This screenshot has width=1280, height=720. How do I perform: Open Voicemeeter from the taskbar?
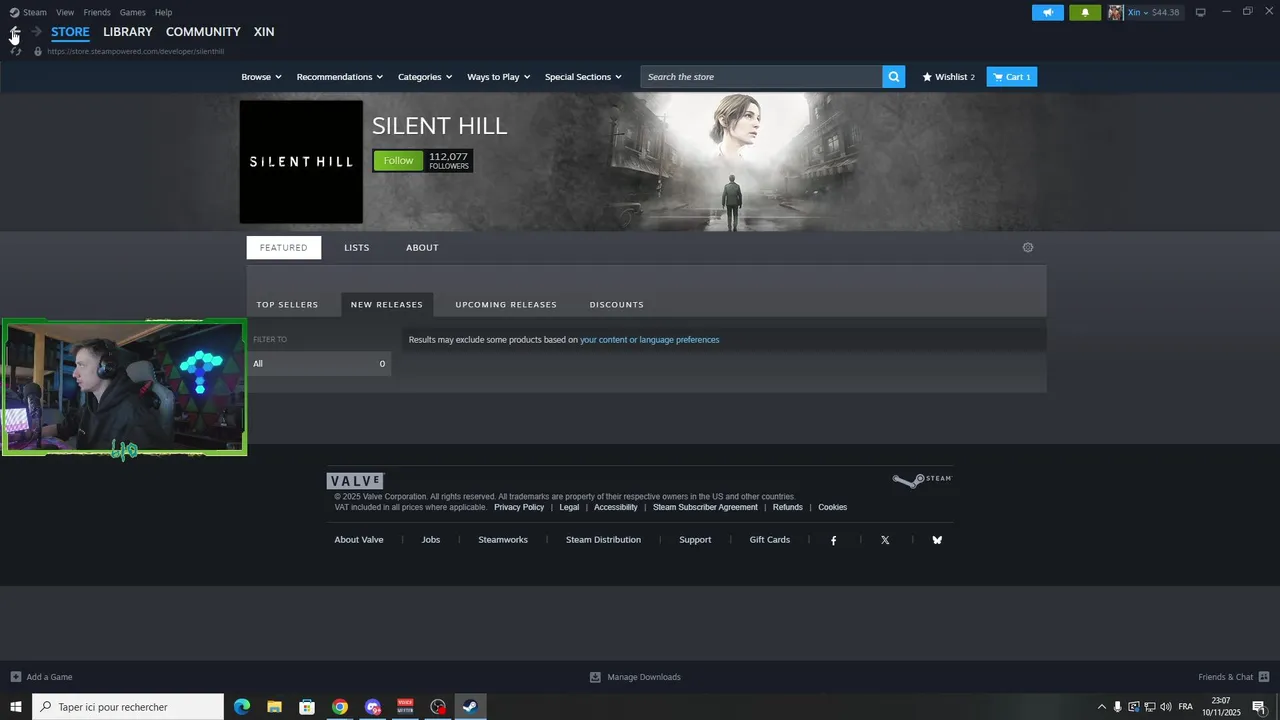(405, 707)
